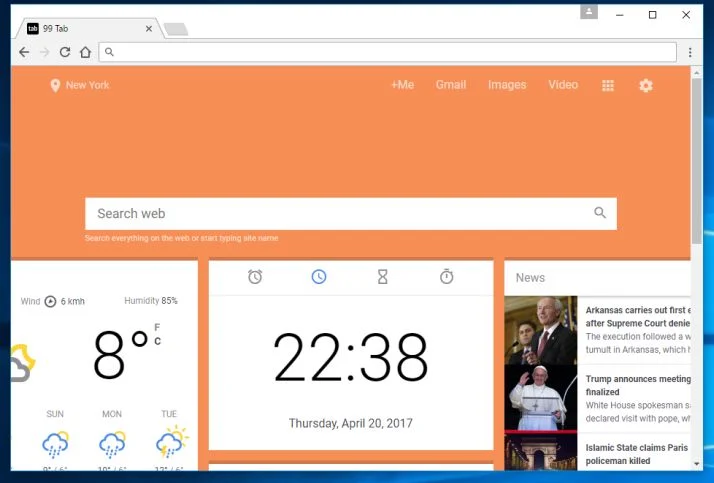Viewport: 714px width, 483px height.
Task: Reload the page with refresh icon
Action: coord(65,52)
